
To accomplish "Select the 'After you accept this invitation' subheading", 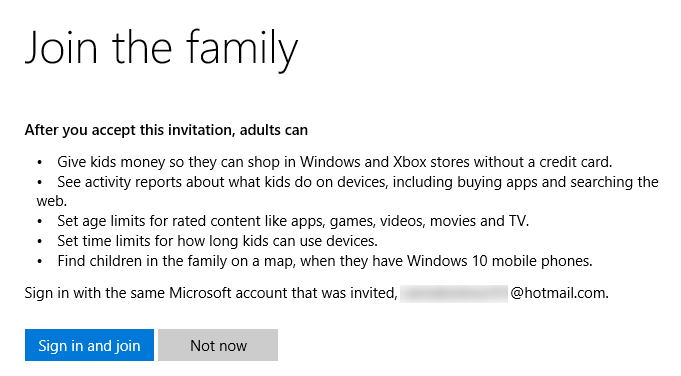I will (166, 130).
